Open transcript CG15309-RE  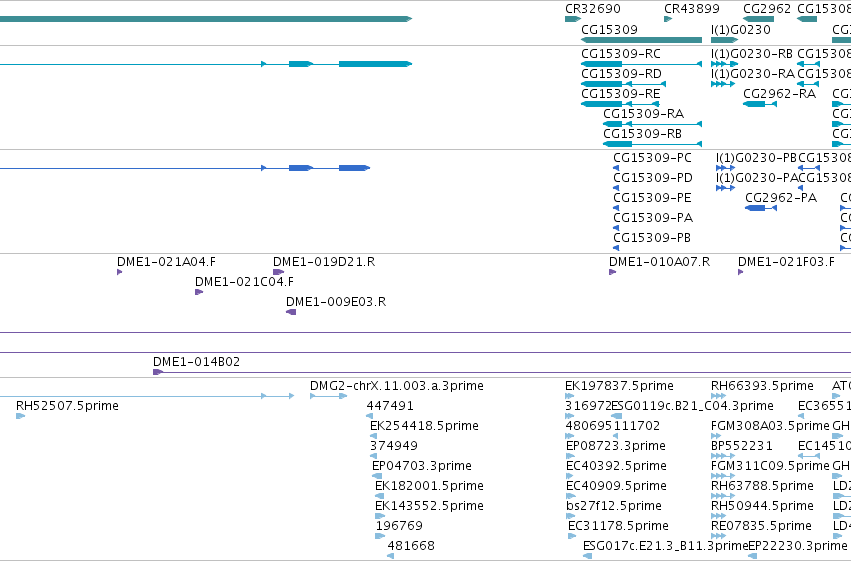click(x=621, y=94)
